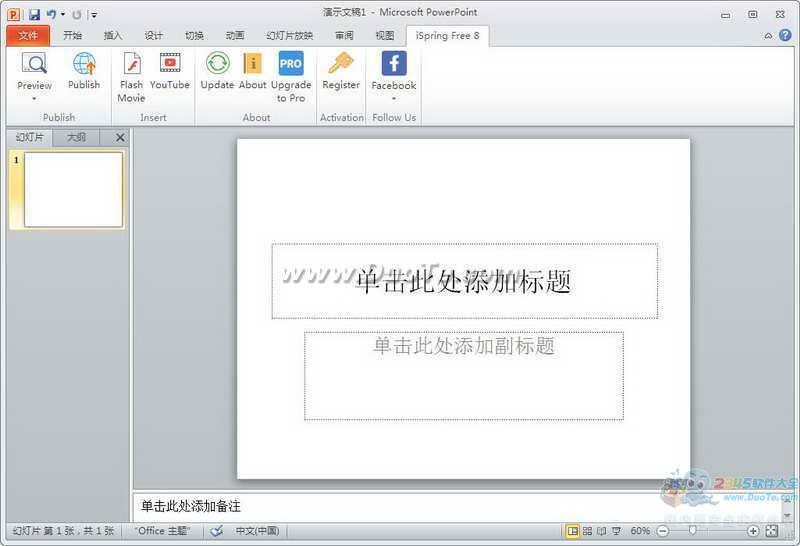Screen dimensions: 800x546
Task: Switch to the 切换 ribbon tab
Action: pyautogui.click(x=194, y=35)
